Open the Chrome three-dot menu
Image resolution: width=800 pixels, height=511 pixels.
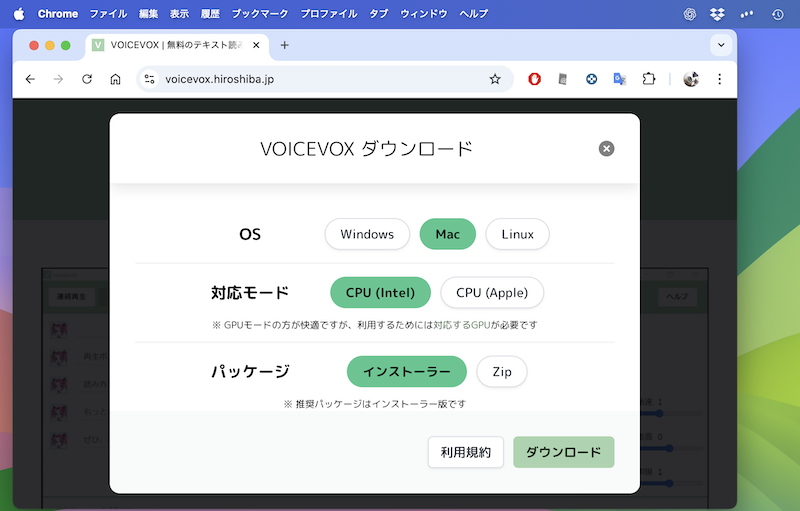[719, 79]
